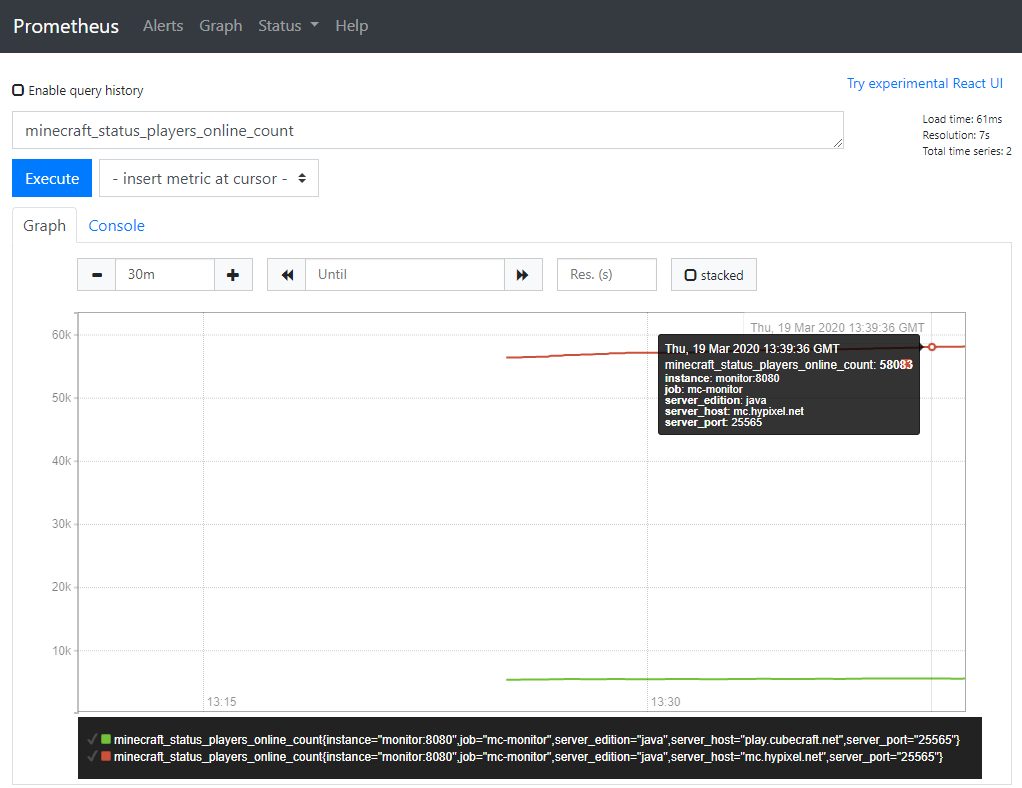The width and height of the screenshot is (1022, 788).
Task: Click the Resolution: 7s text
Action: pos(956,135)
